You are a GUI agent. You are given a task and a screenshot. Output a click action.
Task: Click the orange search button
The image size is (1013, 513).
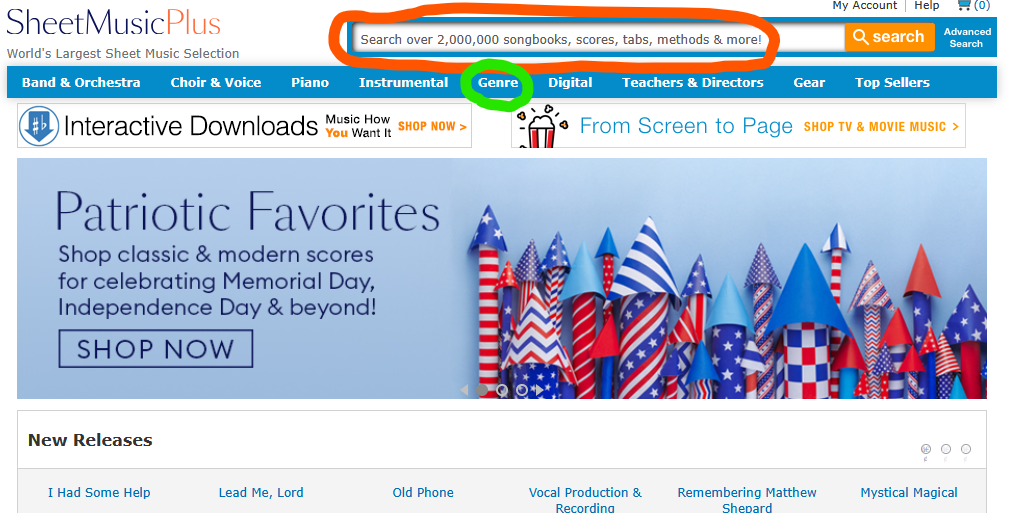(x=890, y=37)
